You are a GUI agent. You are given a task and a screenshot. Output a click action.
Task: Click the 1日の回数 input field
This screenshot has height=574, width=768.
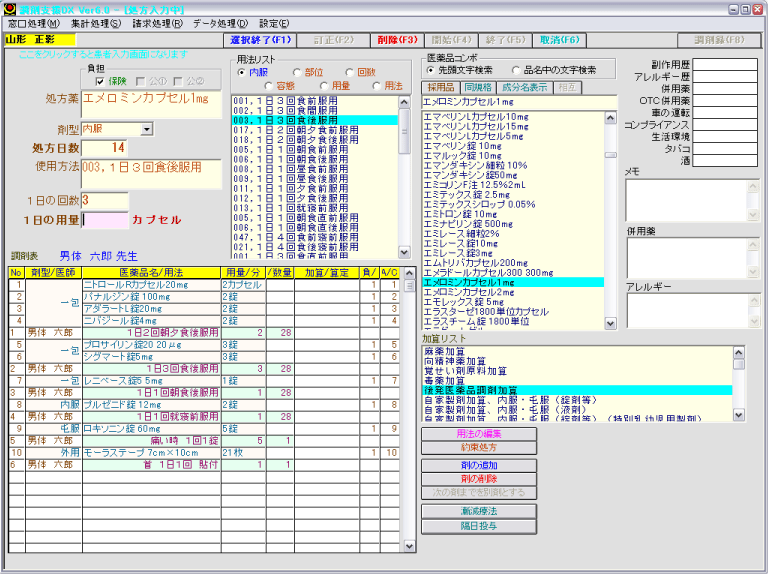coord(105,200)
